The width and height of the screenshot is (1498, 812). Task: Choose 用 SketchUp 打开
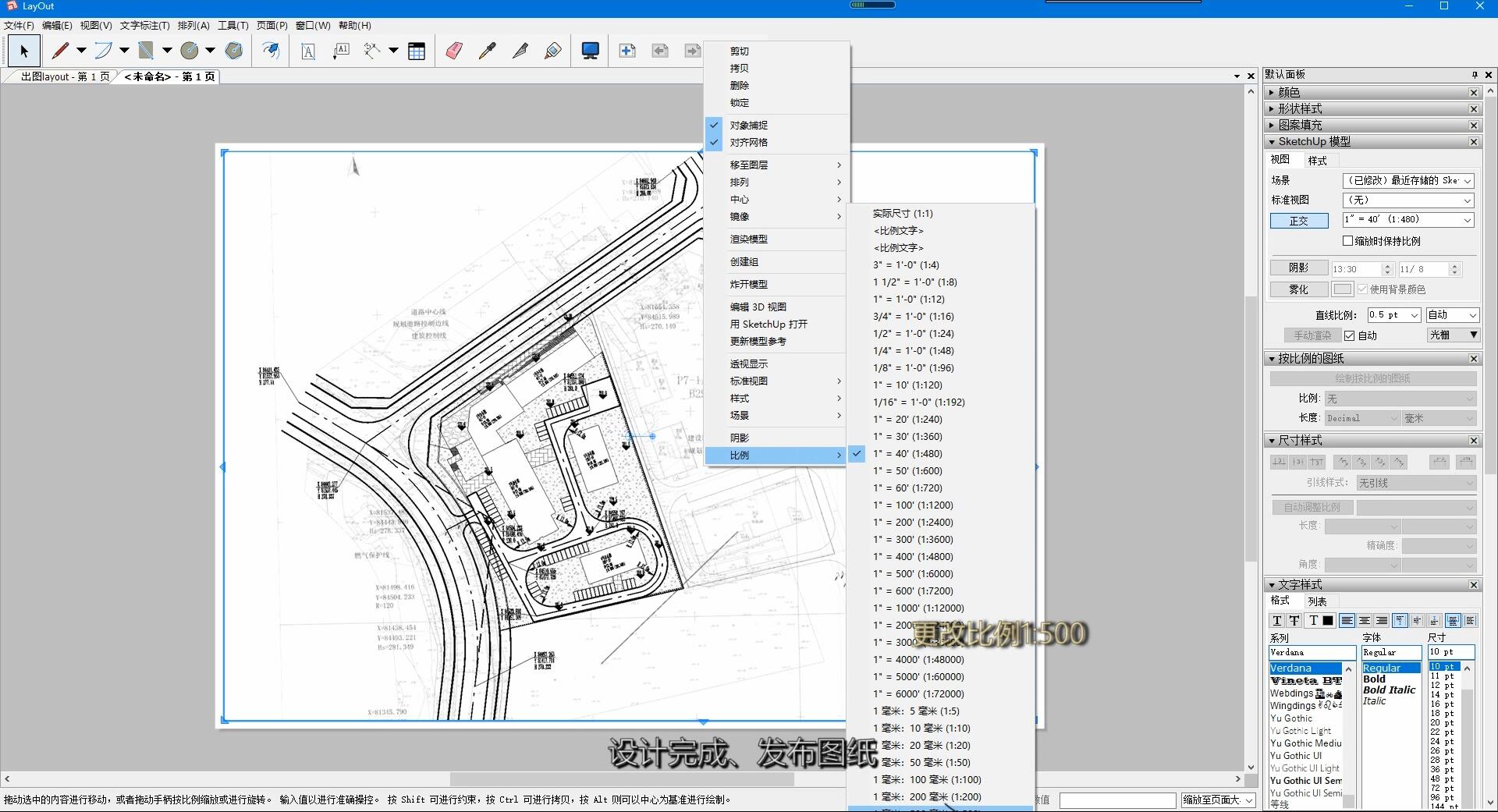click(776, 324)
